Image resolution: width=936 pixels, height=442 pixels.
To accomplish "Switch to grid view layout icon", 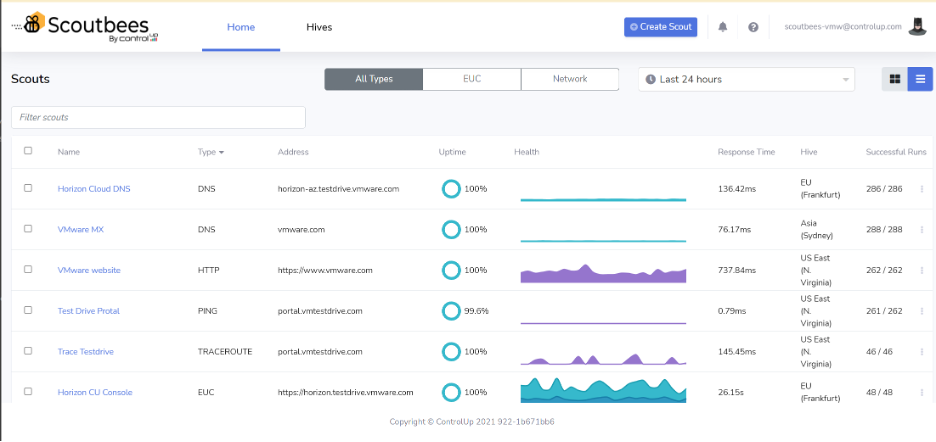I will 894,79.
